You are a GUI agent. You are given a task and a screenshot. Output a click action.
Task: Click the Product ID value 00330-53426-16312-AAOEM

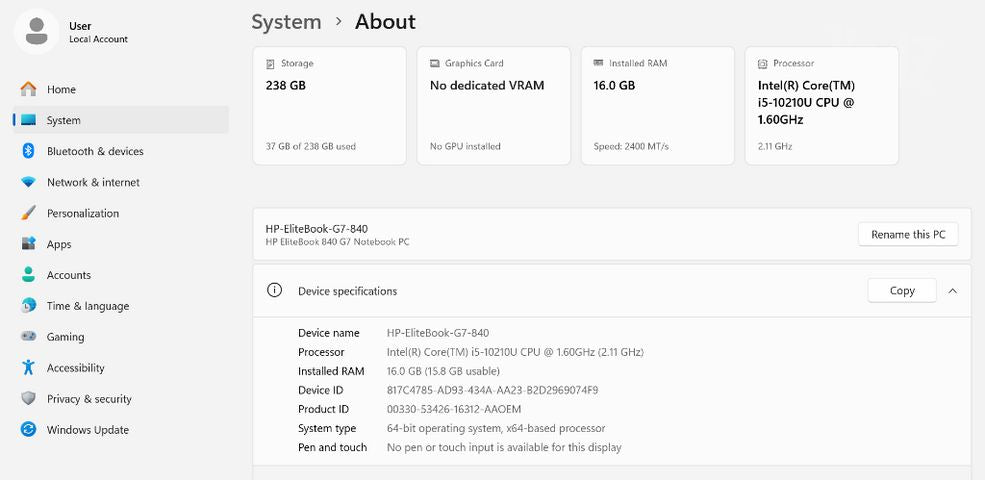point(454,409)
